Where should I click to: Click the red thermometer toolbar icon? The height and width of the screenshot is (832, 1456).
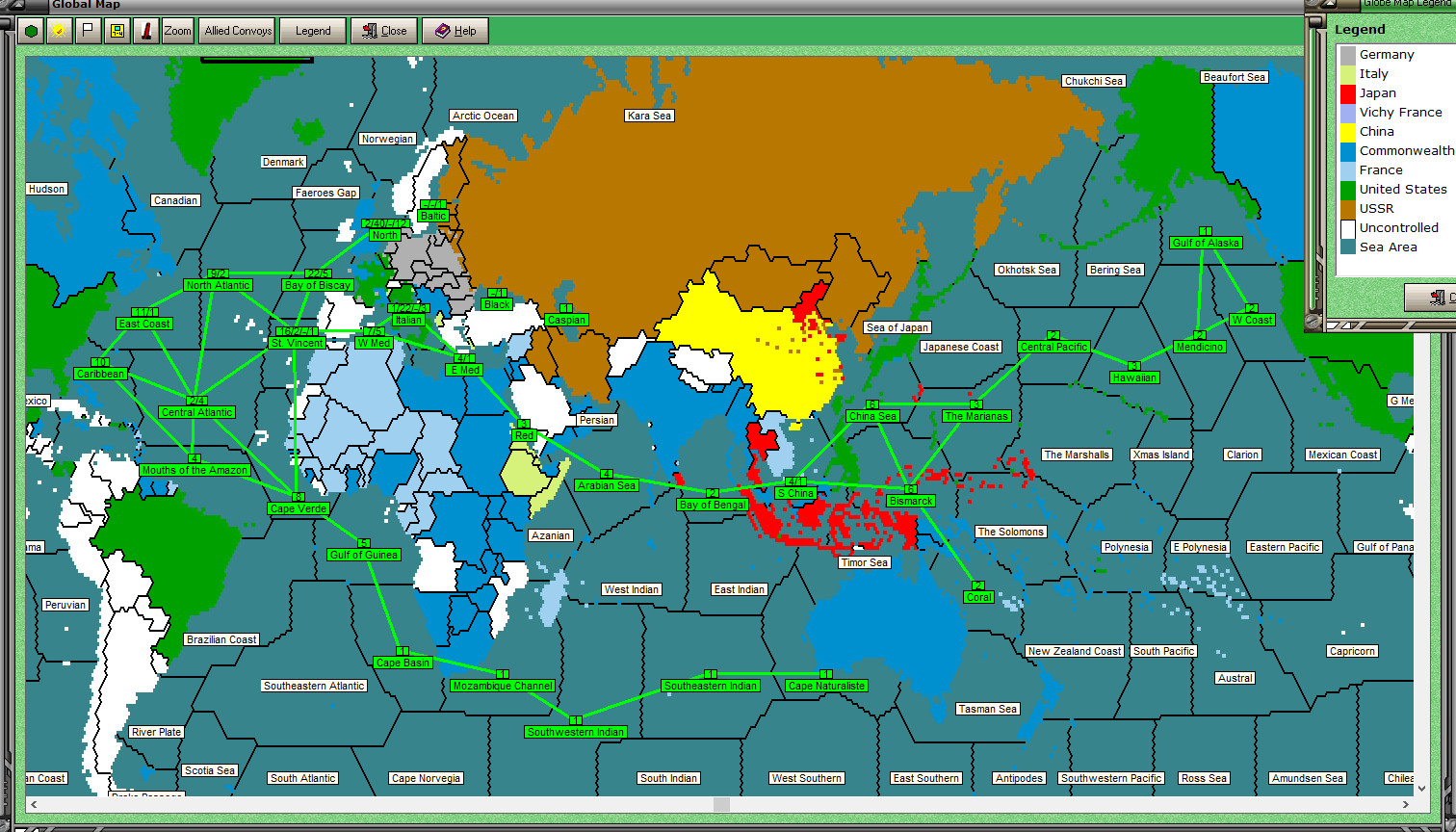(146, 31)
